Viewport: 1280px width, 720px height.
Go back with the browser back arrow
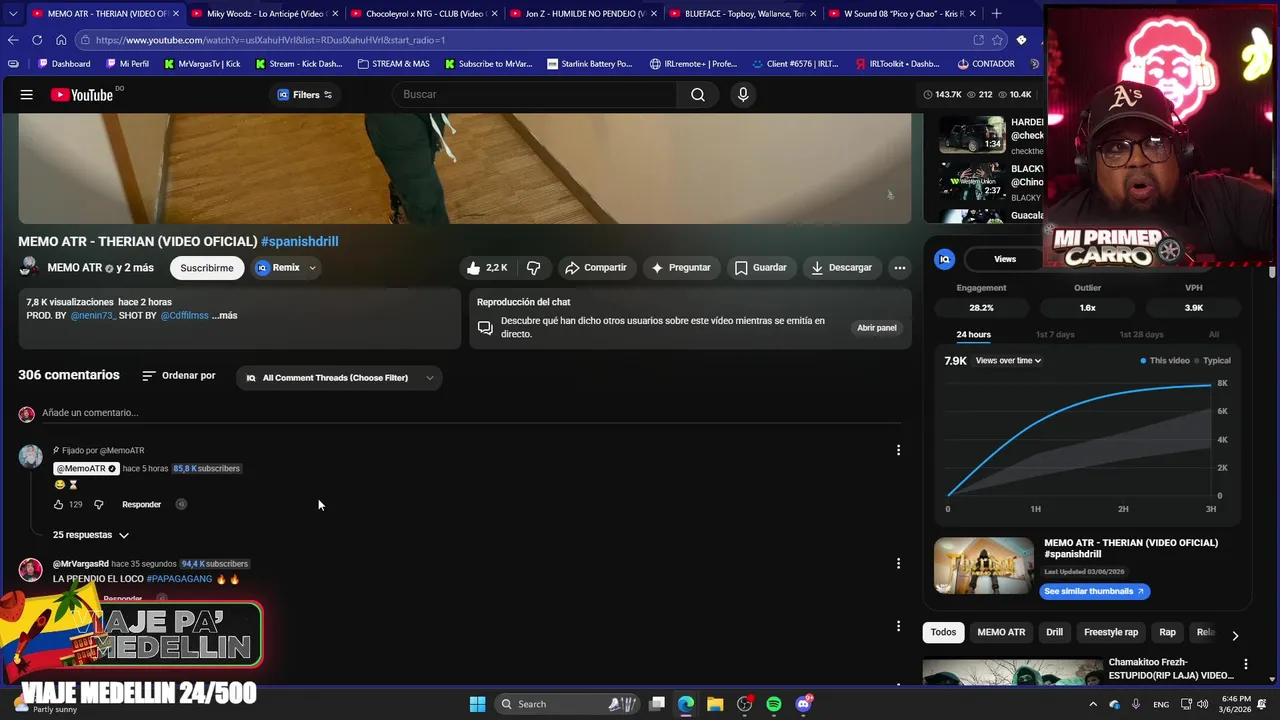coord(13,40)
